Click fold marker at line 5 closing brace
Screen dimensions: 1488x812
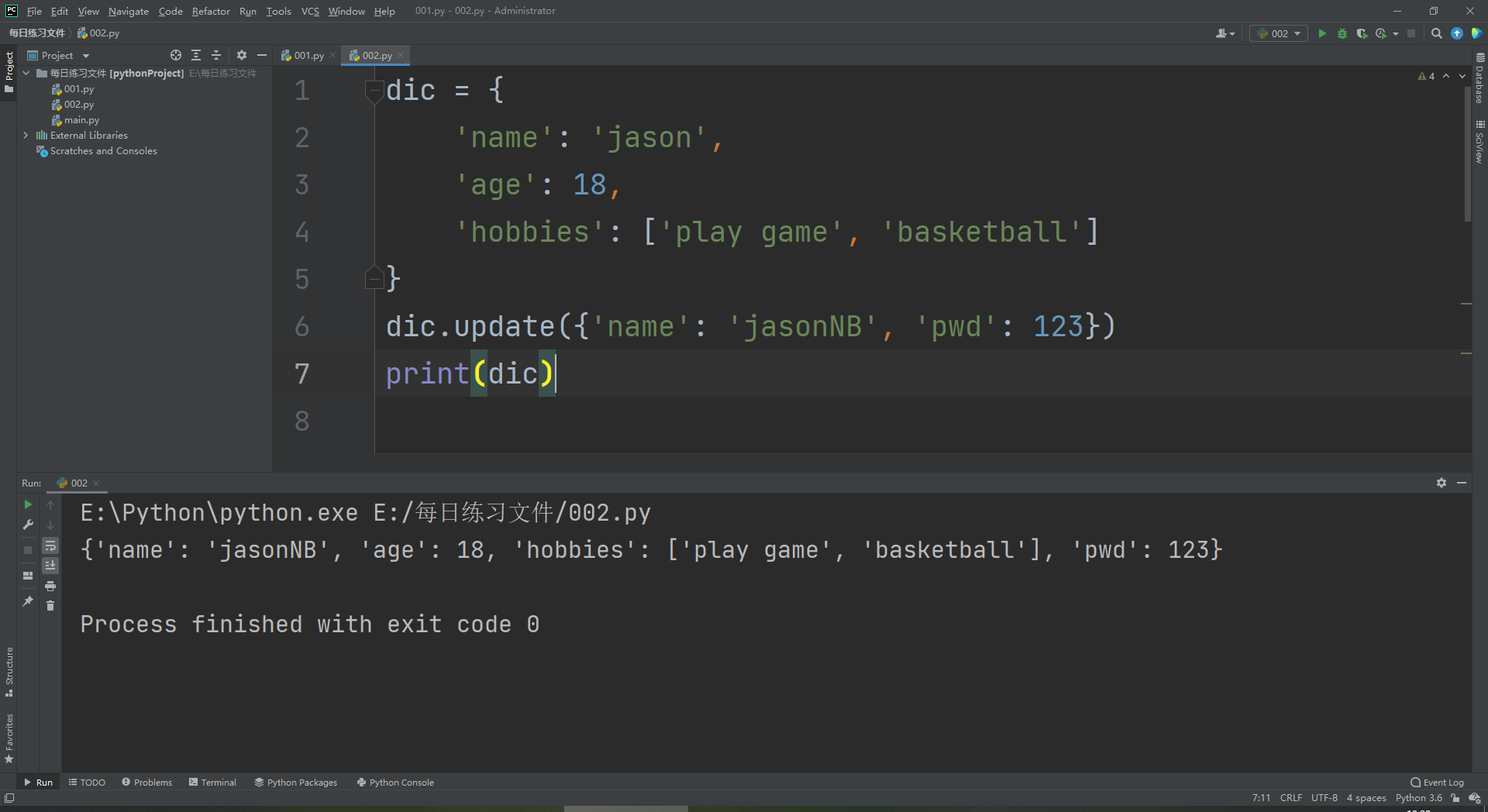pos(374,277)
